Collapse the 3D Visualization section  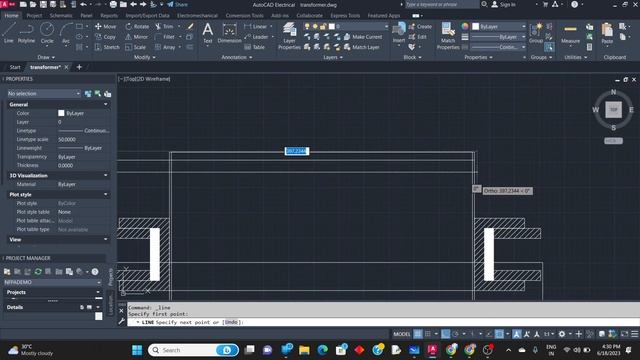pyautogui.click(x=106, y=176)
